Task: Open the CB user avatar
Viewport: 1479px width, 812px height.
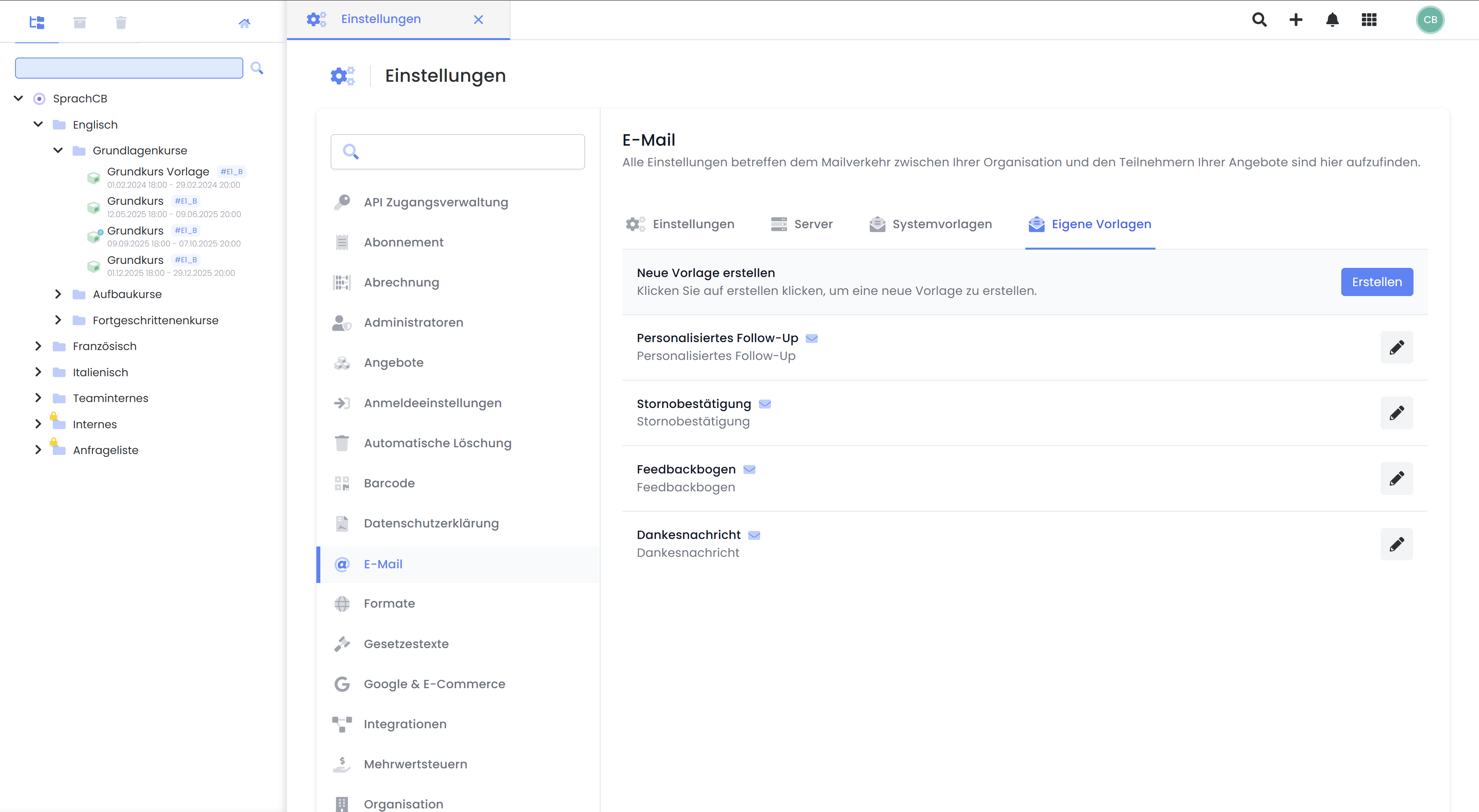Action: 1430,20
